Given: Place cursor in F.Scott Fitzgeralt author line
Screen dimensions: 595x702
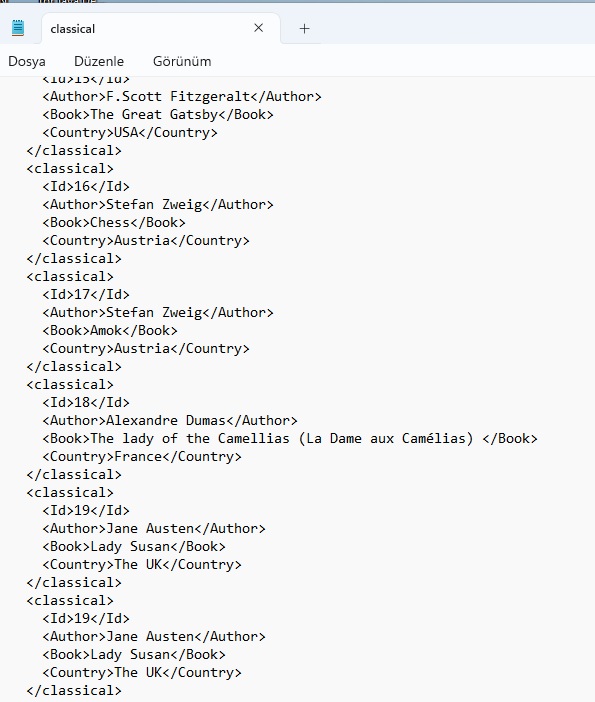Looking at the screenshot, I should (182, 97).
